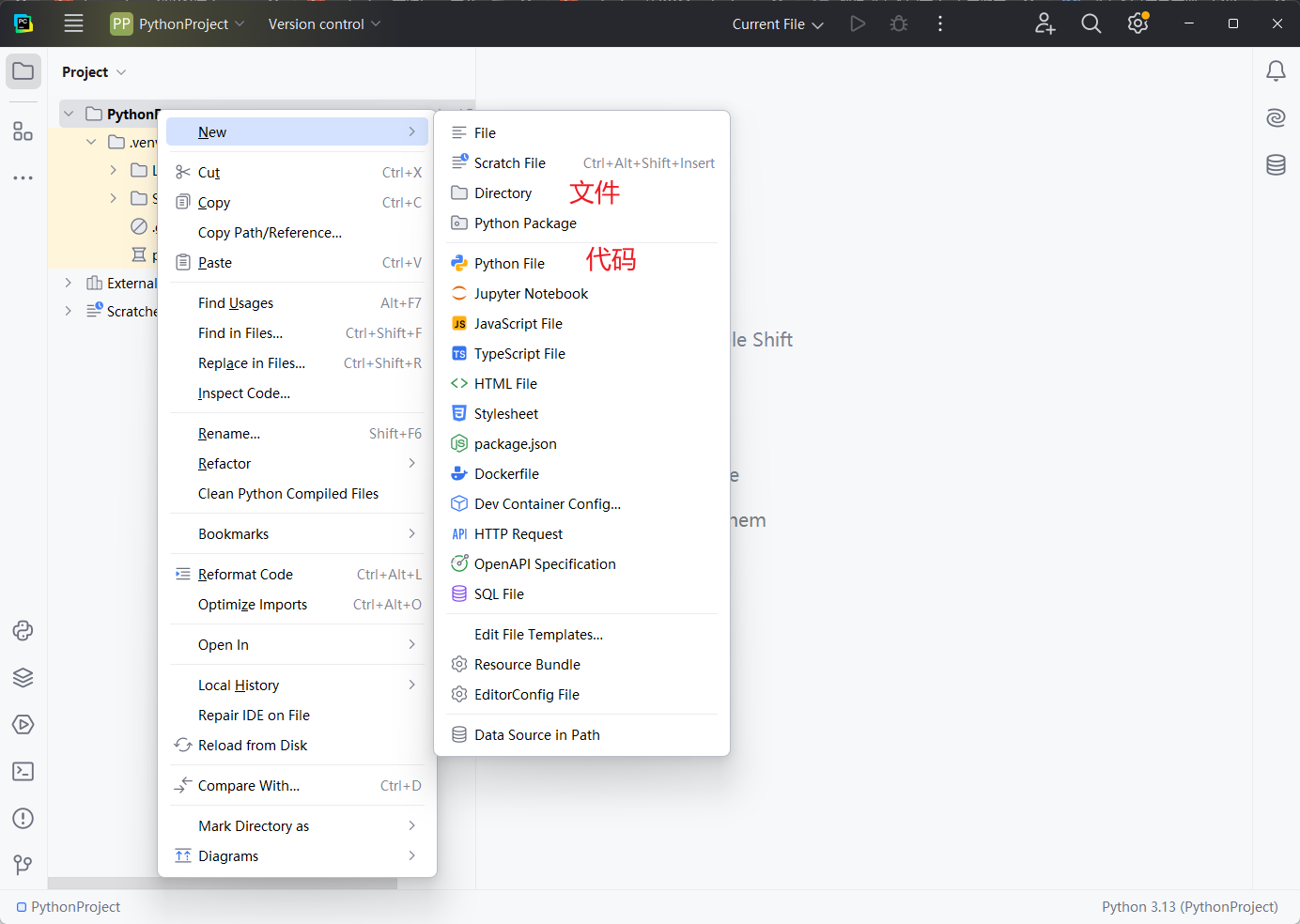Open More Actions vertical dots
Screen dimensions: 1300x924
click(x=940, y=23)
